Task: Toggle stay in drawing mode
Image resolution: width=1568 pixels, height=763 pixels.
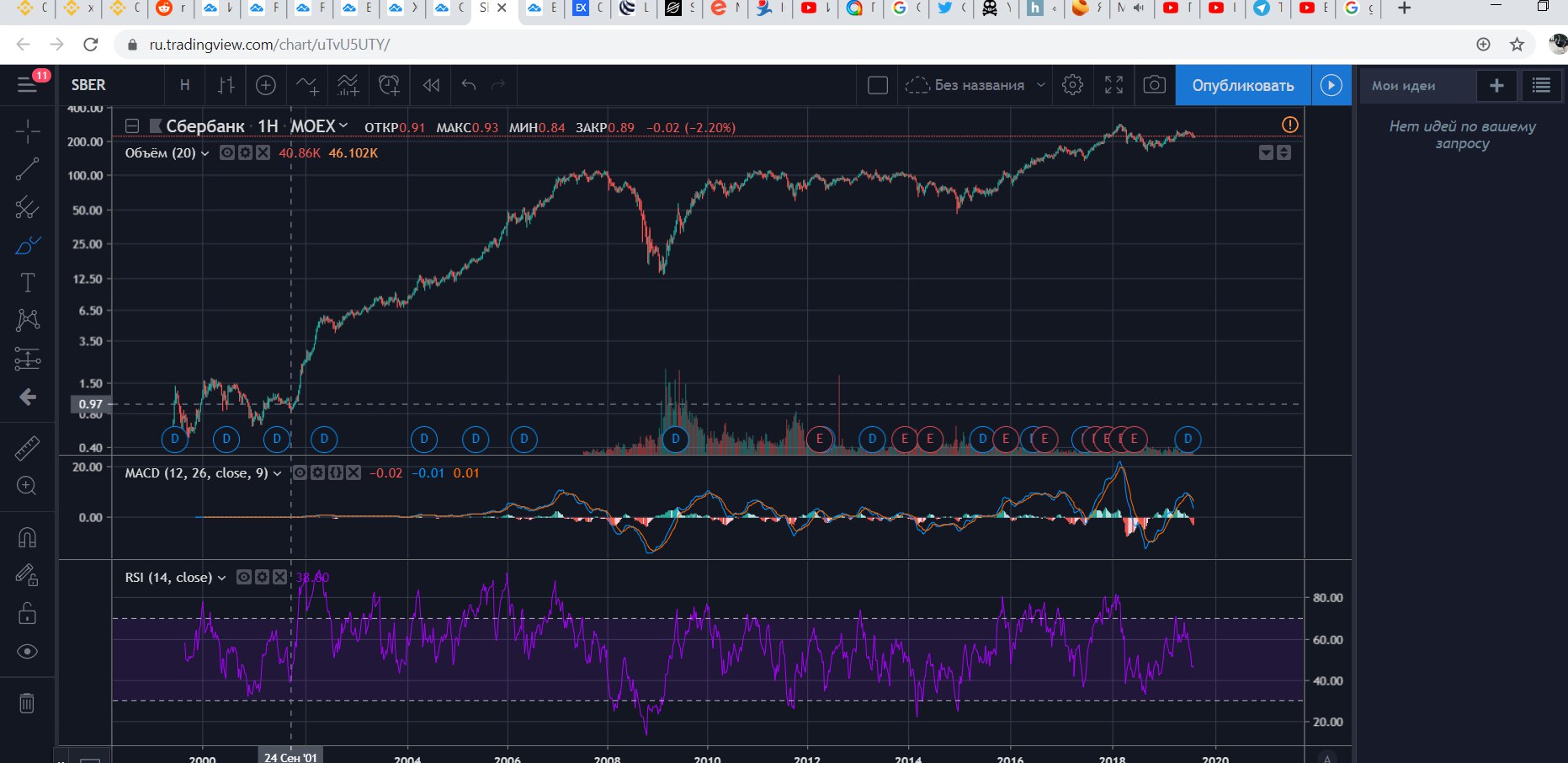Action: [x=27, y=575]
